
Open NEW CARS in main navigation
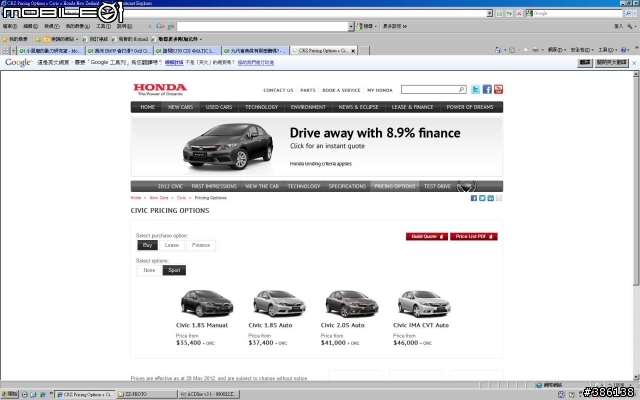(180, 107)
